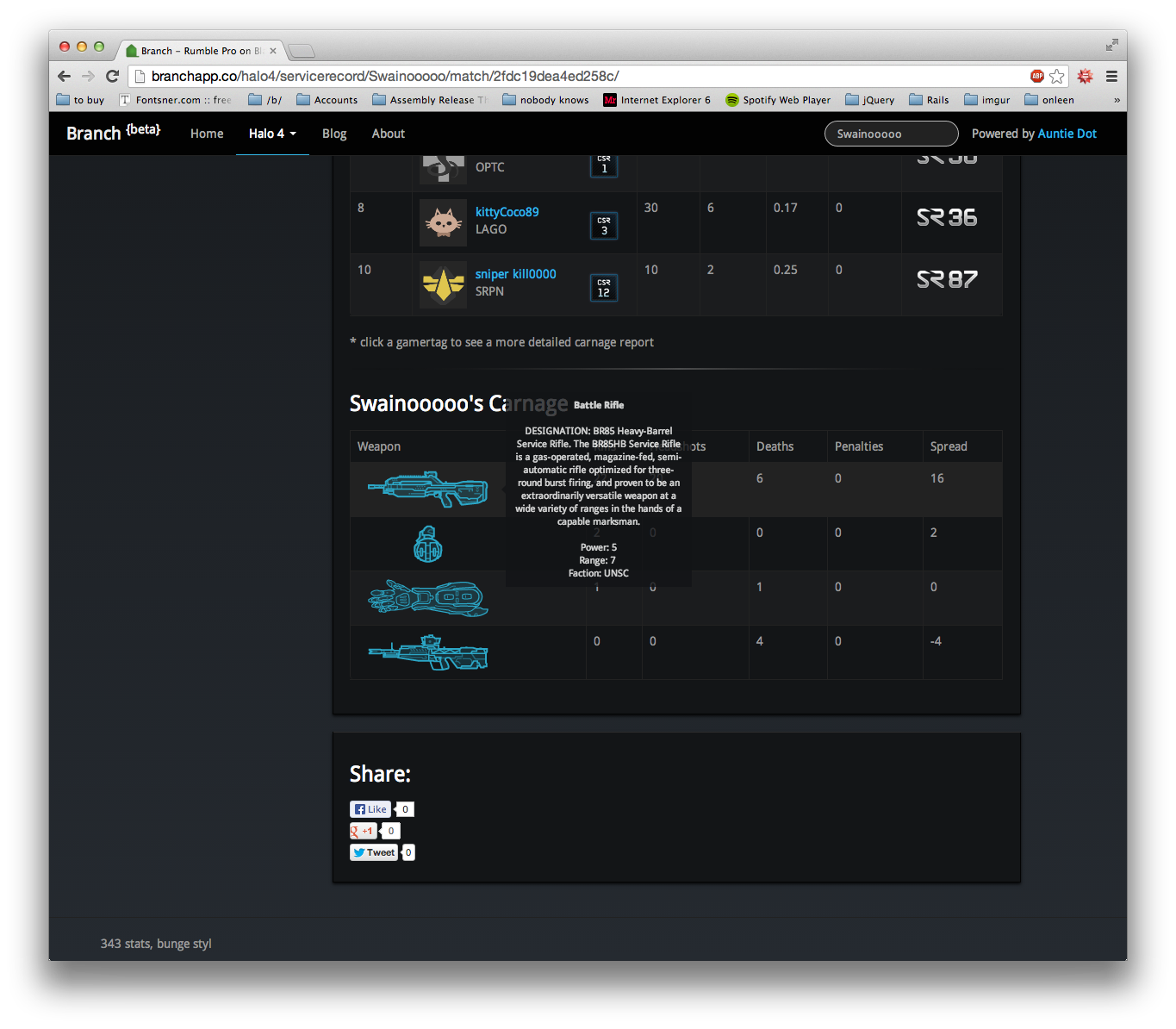Open the /b/ bookmarks folder
1176x1029 pixels.
coord(265,100)
